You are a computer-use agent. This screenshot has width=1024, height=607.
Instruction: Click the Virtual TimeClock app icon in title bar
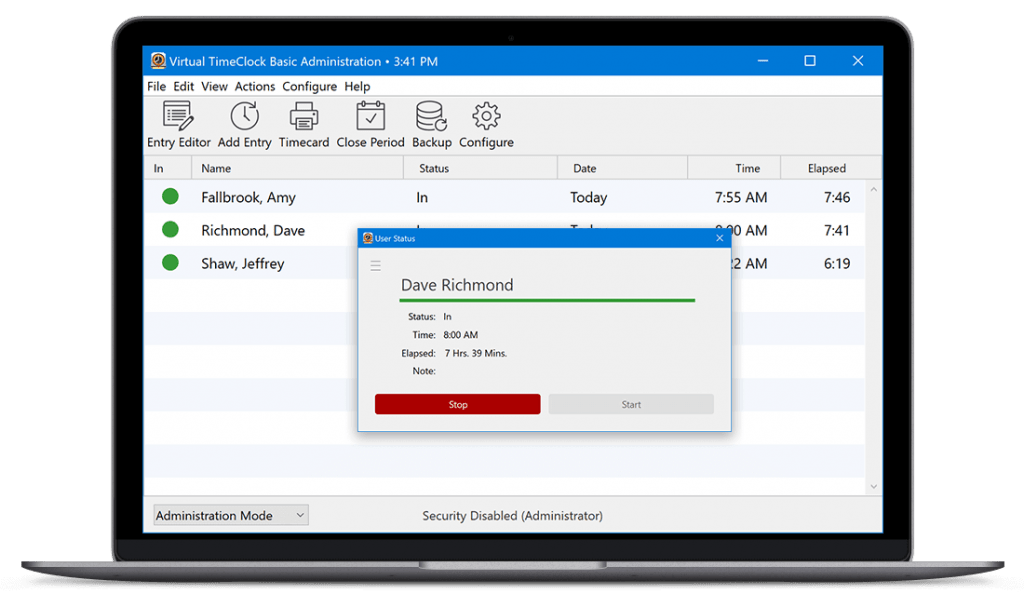pos(157,61)
